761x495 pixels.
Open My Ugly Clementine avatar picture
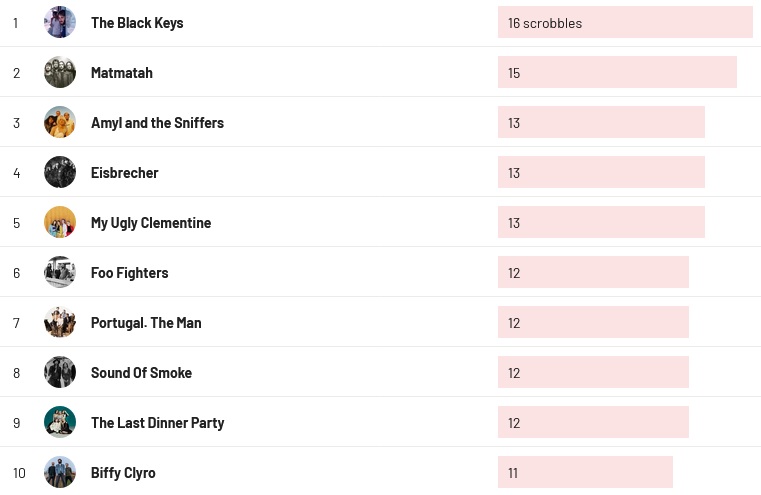point(60,222)
